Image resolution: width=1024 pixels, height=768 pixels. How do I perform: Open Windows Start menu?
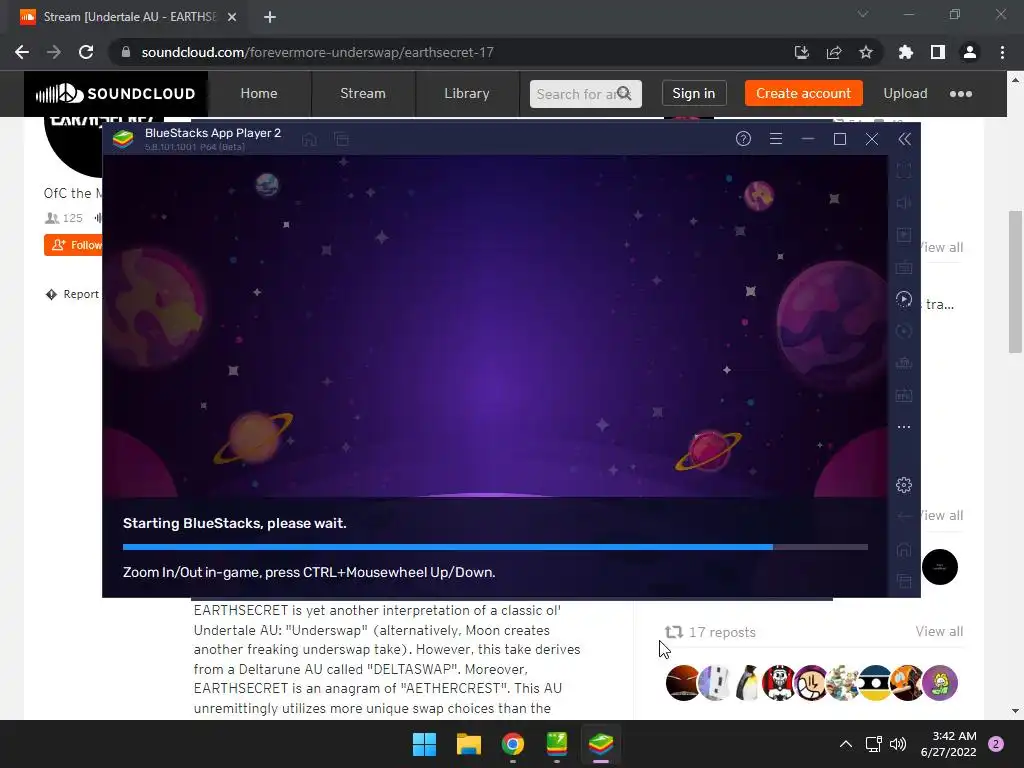424,744
